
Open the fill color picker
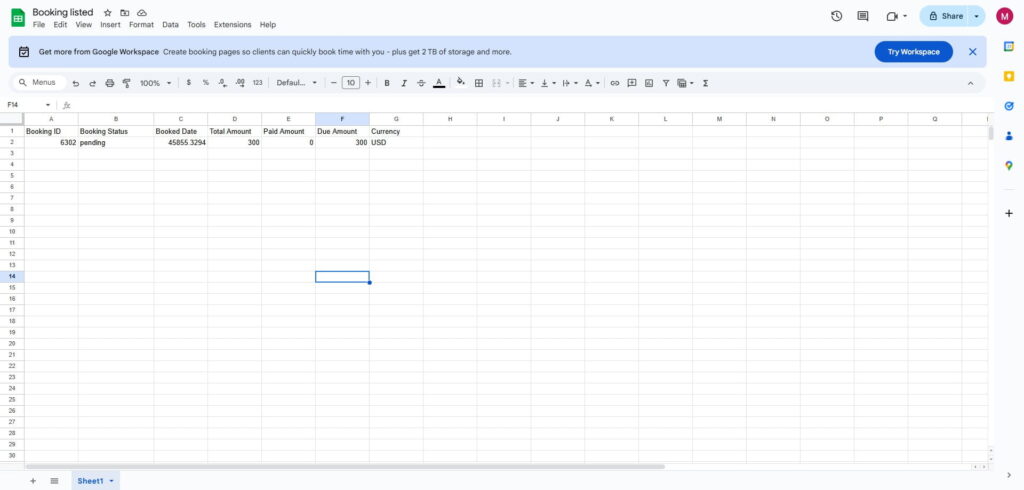(460, 83)
